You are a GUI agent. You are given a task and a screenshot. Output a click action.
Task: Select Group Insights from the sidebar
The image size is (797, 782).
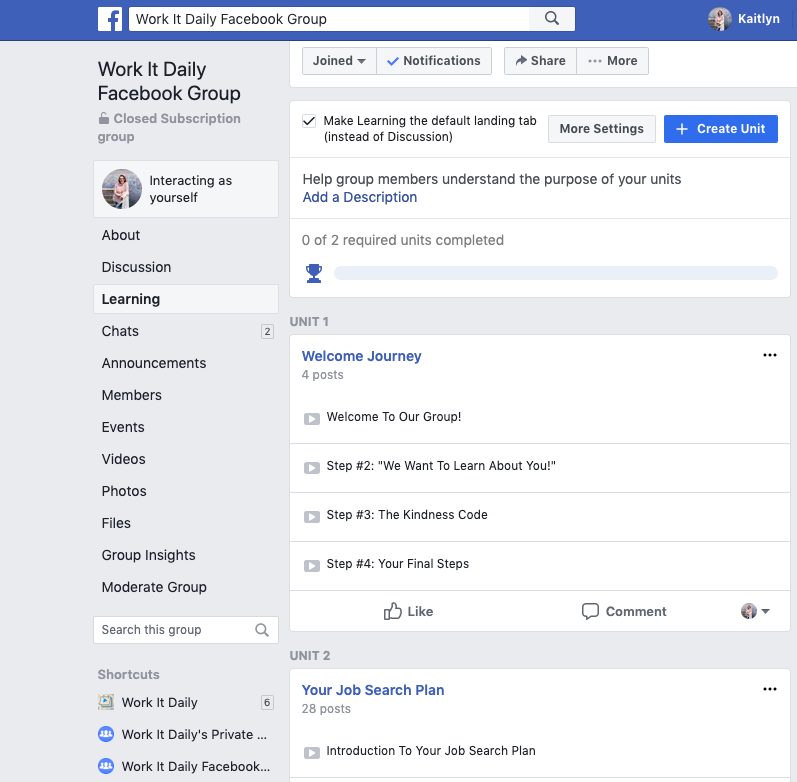(148, 555)
